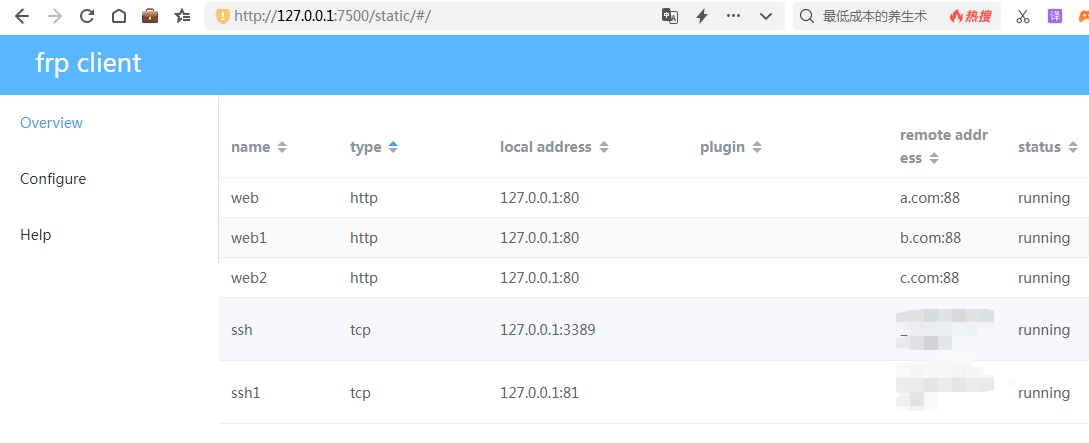Click the hot search 热搜 button
Viewport: 1089px width, 443px height.
pyautogui.click(x=971, y=16)
